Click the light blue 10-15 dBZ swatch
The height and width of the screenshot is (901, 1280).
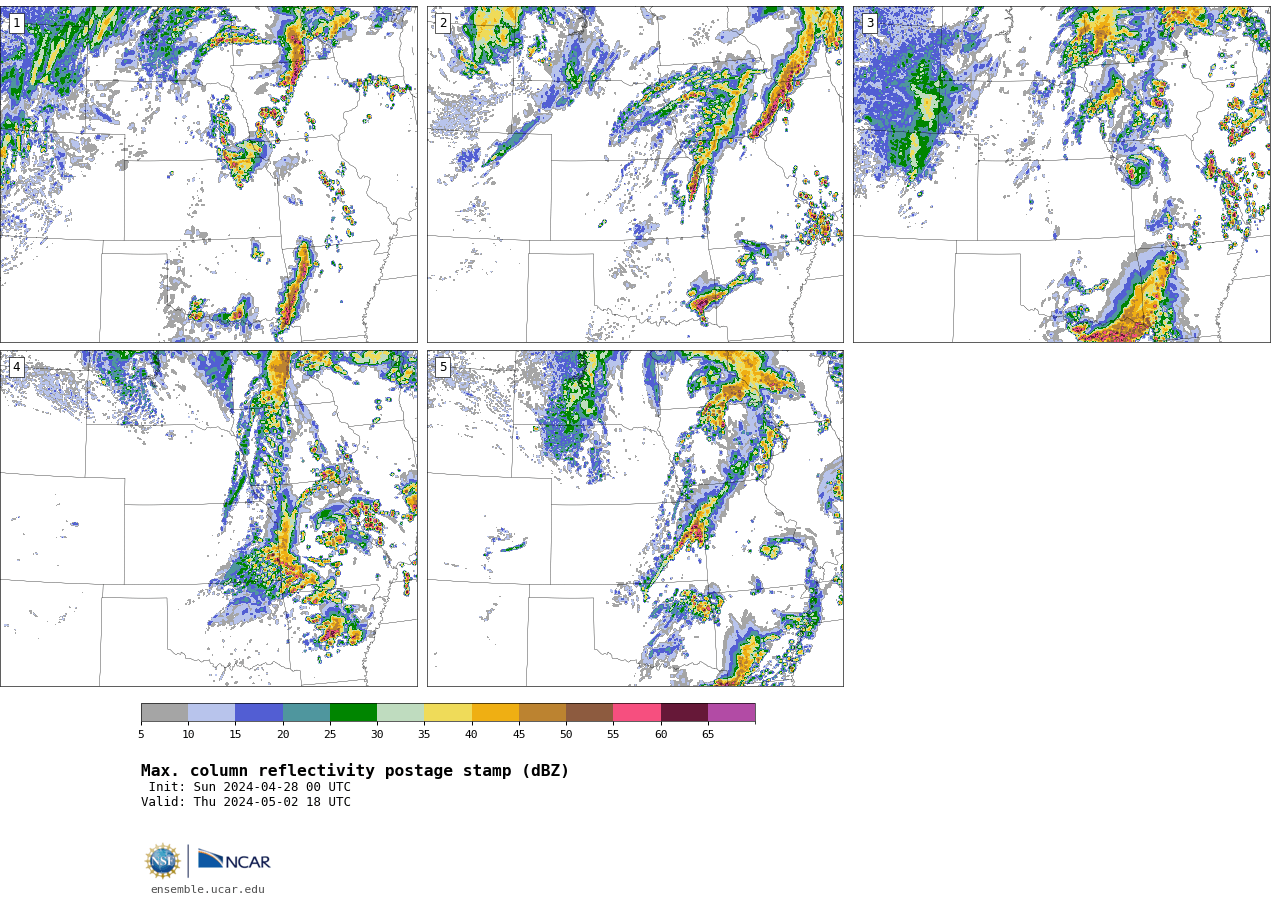click(x=212, y=713)
